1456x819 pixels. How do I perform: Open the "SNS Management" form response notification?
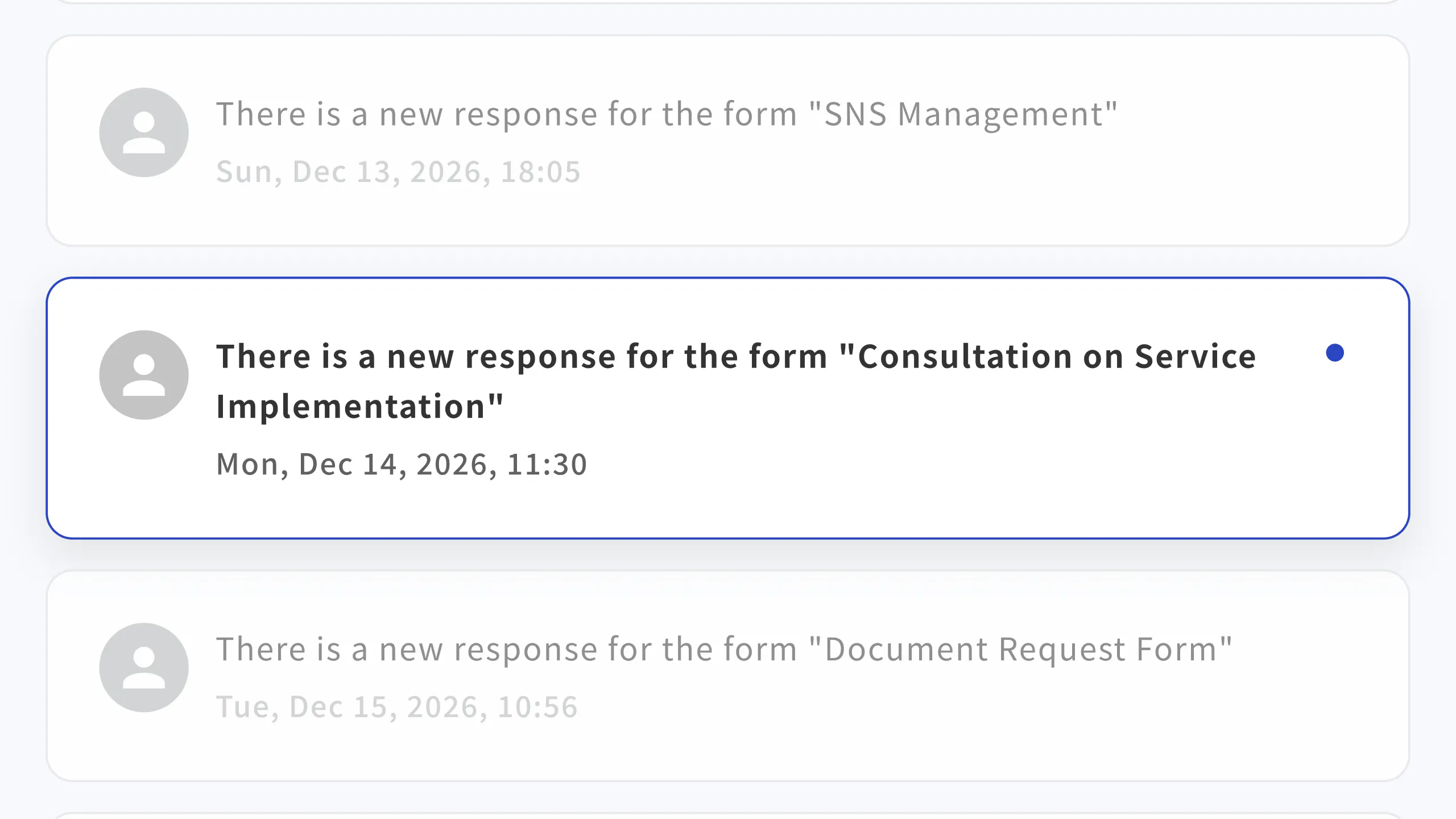[x=665, y=114]
